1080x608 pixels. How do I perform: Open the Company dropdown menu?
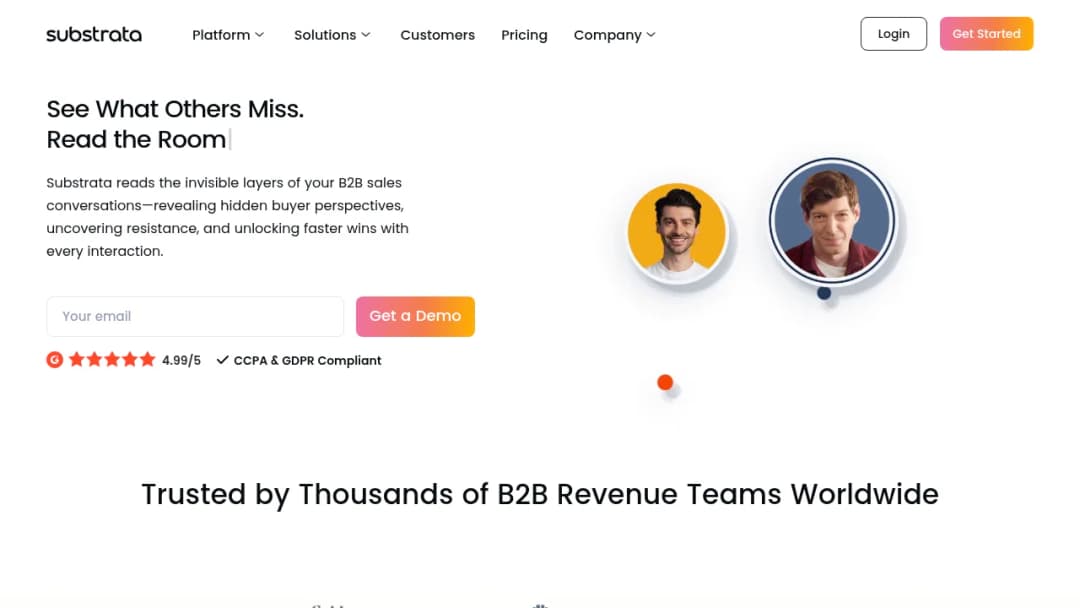click(x=614, y=35)
